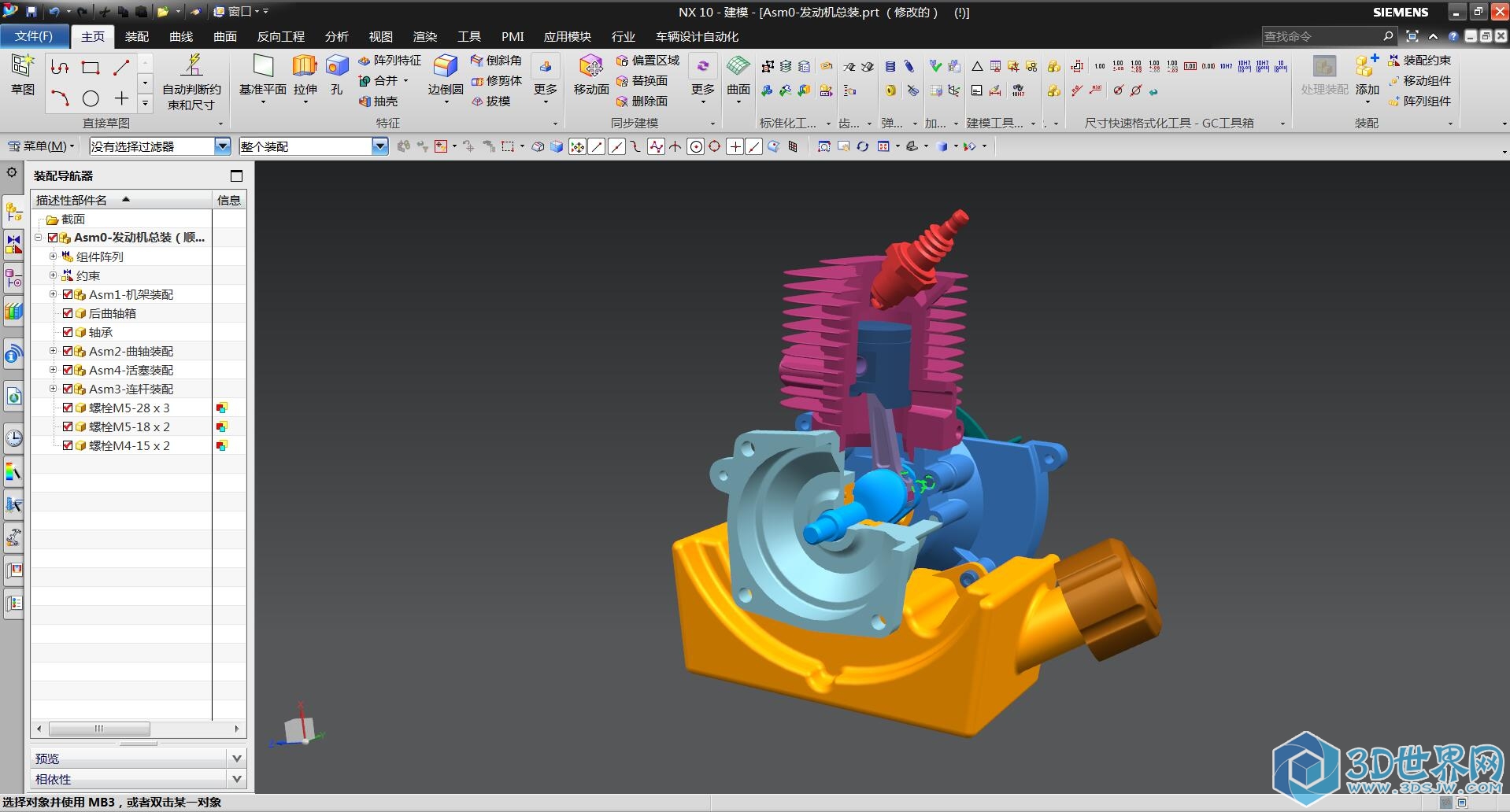Expand the 约束 tree node

[53, 275]
